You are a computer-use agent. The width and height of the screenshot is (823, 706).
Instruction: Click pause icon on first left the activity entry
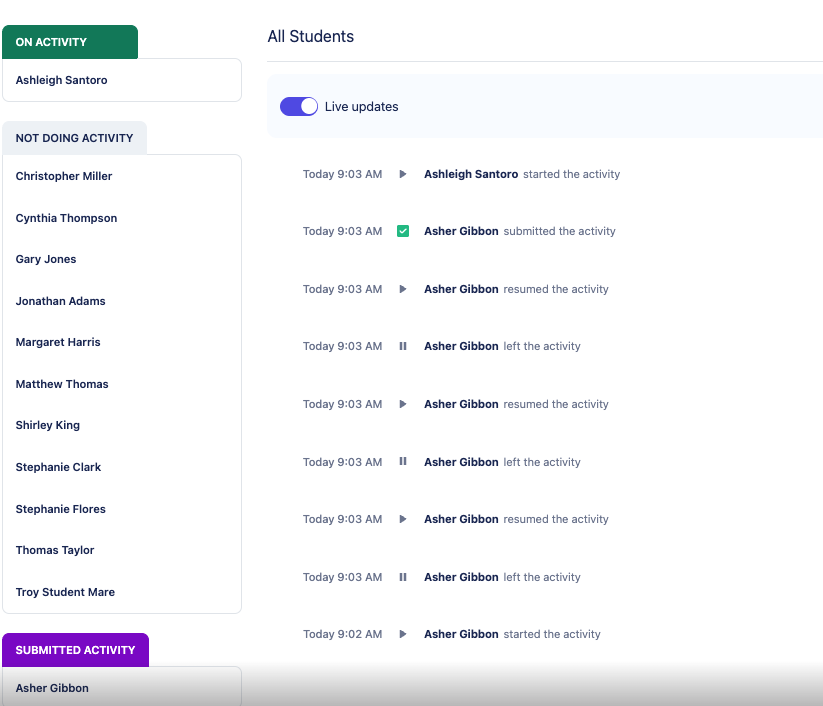pyautogui.click(x=403, y=346)
